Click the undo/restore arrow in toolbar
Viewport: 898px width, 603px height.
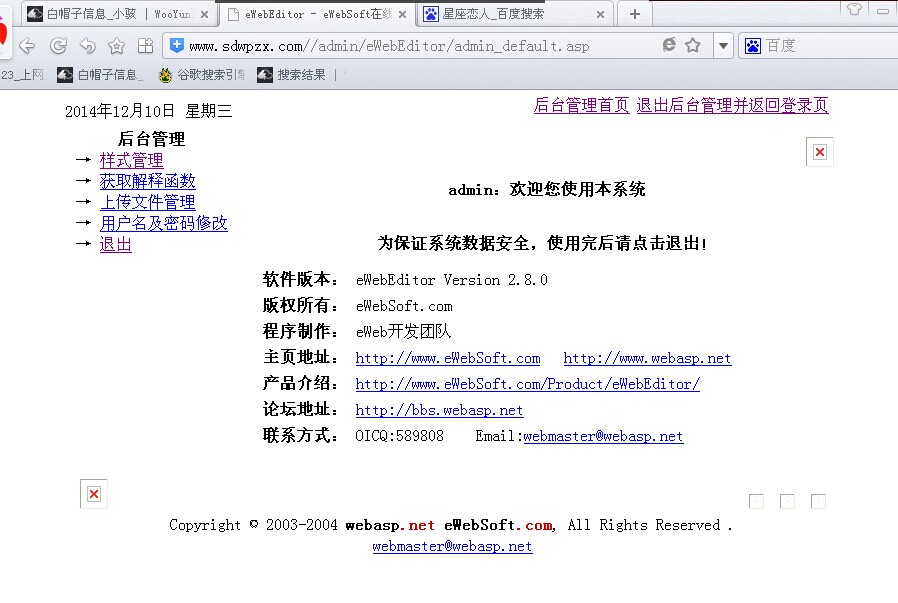pyautogui.click(x=88, y=46)
